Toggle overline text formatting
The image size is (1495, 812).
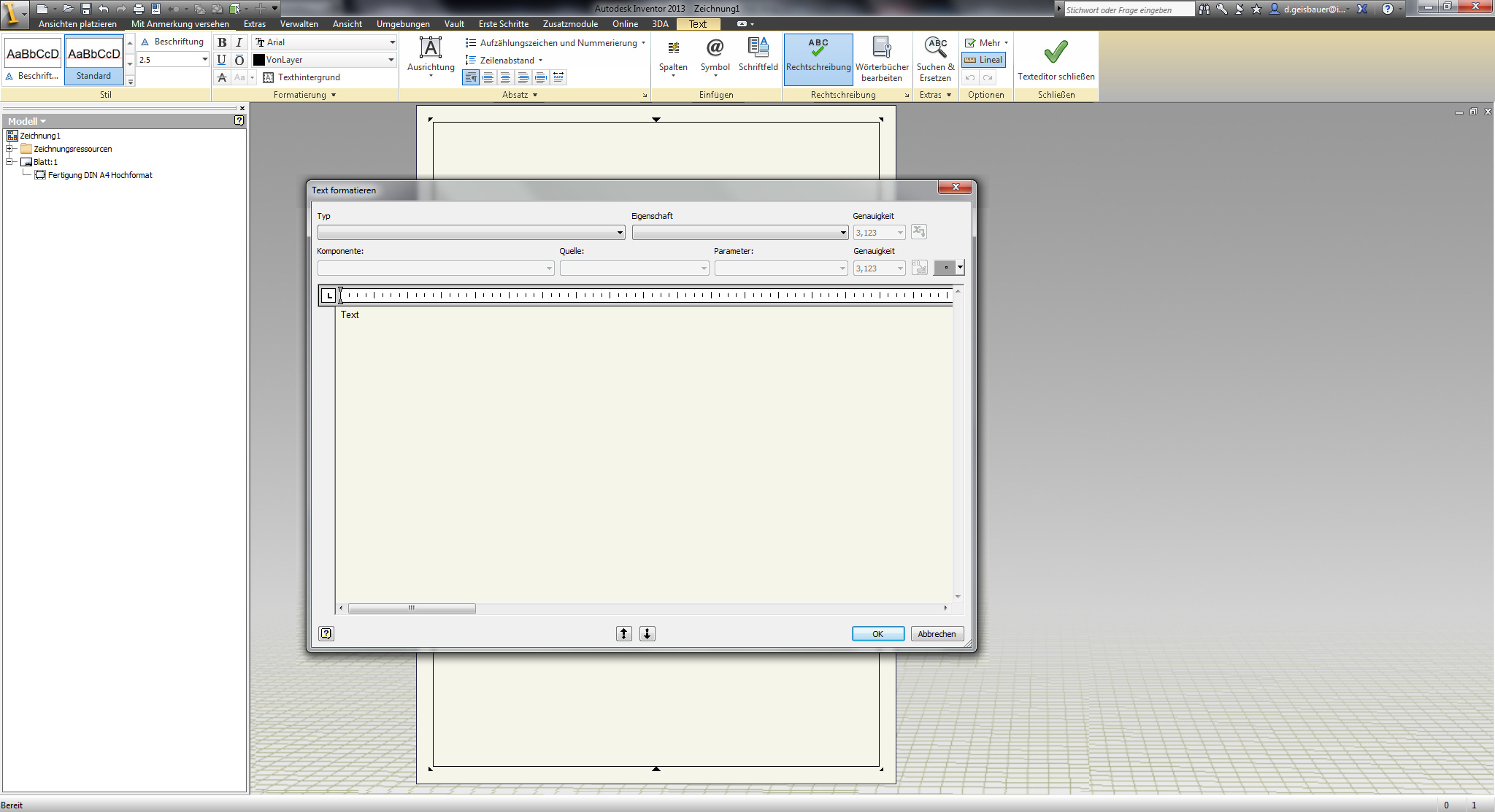tap(239, 60)
